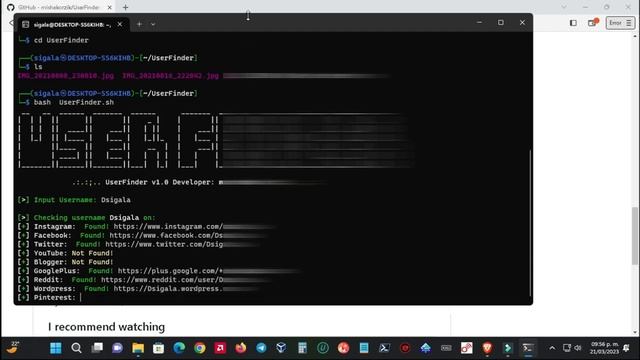Click the Pinterest prompt cursor line
The height and width of the screenshot is (360, 640).
point(49,298)
